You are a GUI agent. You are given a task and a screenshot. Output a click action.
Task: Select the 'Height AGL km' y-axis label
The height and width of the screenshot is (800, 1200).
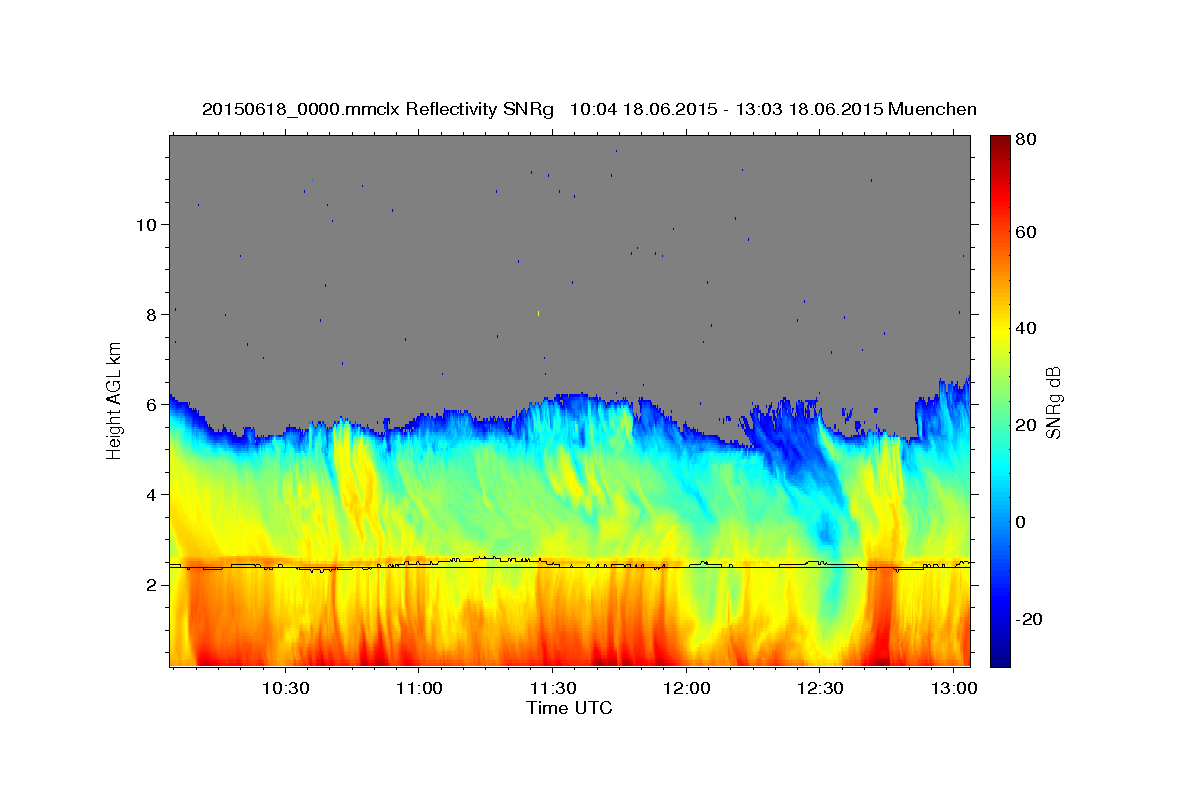pyautogui.click(x=115, y=400)
